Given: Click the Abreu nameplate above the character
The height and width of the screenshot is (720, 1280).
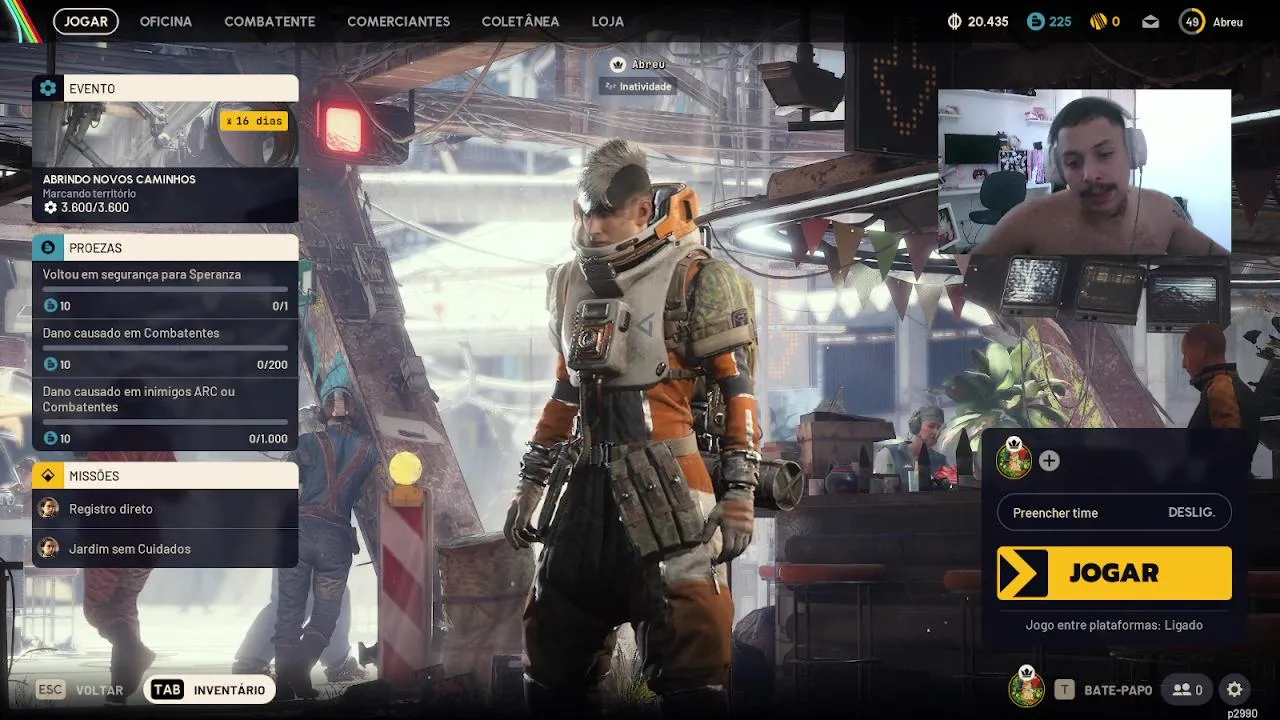Looking at the screenshot, I should tap(649, 64).
